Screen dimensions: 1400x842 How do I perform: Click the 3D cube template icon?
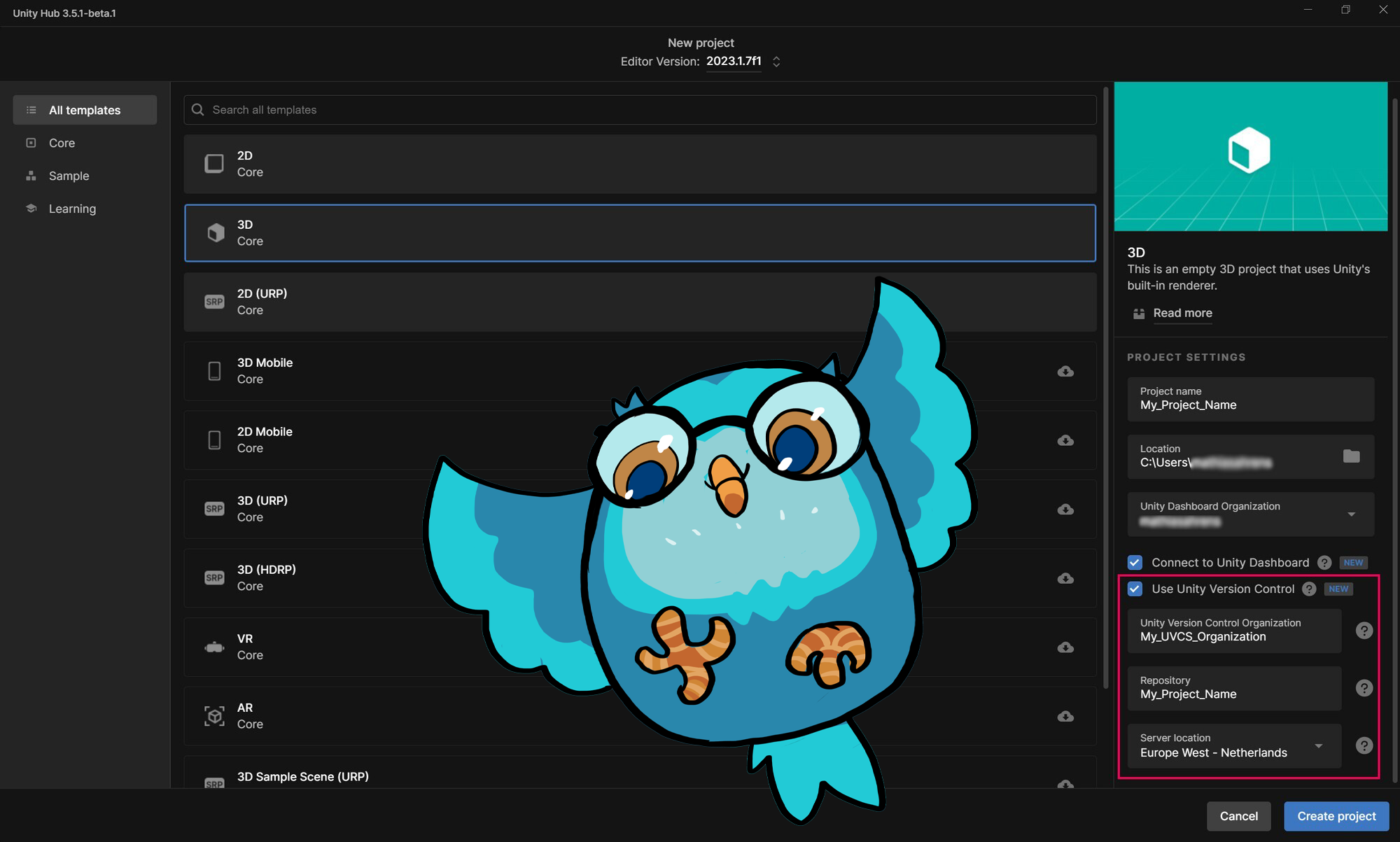coord(215,232)
